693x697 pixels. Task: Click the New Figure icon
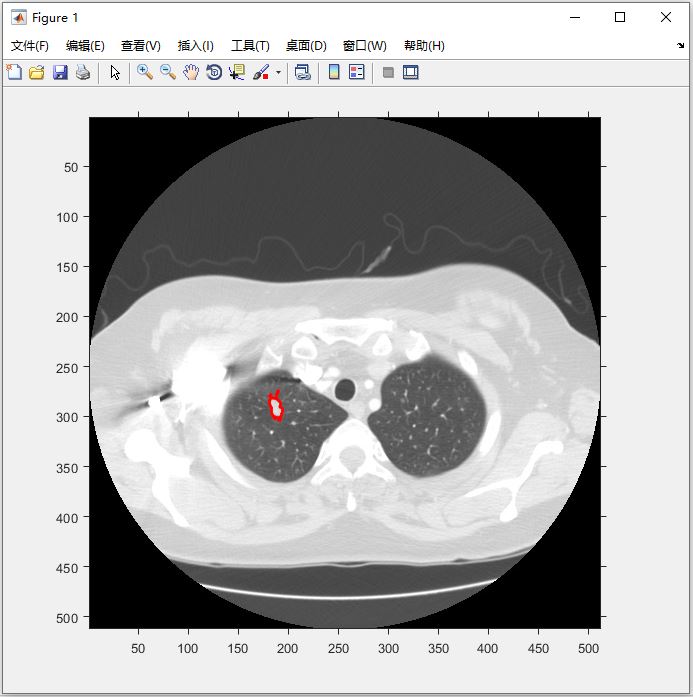14,72
